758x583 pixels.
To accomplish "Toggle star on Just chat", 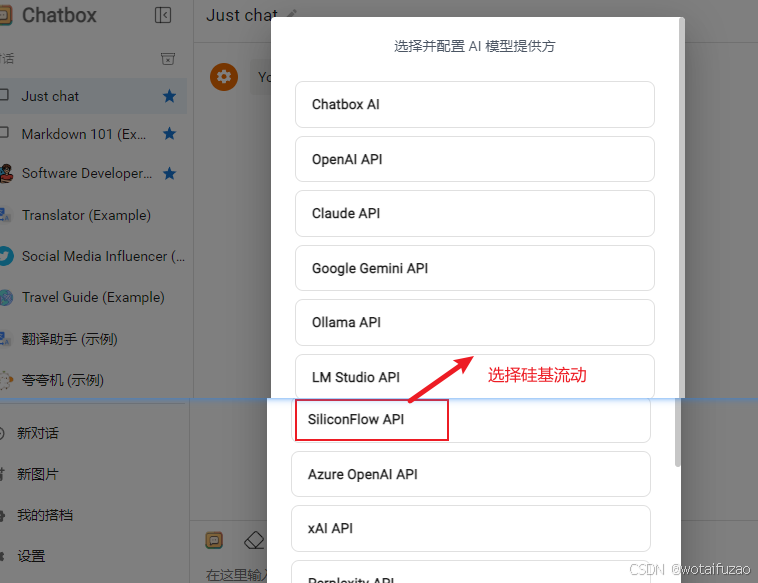I will pyautogui.click(x=169, y=96).
